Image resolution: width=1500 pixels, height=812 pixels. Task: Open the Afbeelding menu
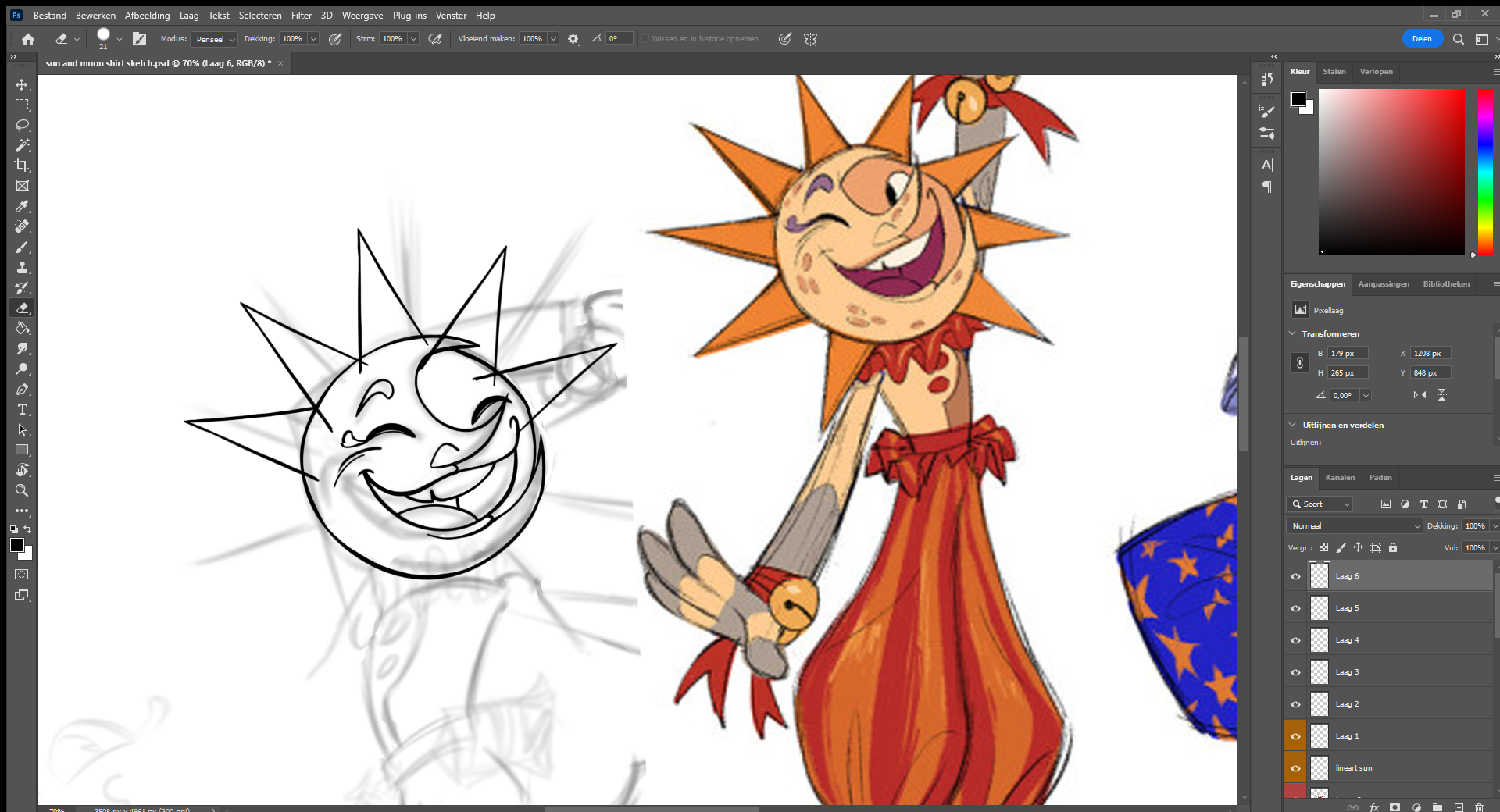147,16
